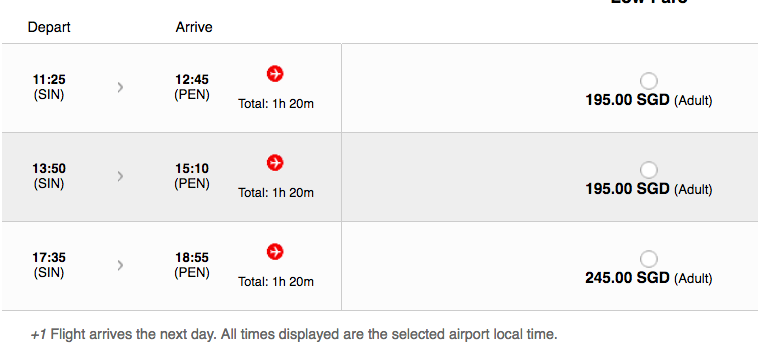Click the chevron arrow in the 13:50 flight row

pos(120,176)
